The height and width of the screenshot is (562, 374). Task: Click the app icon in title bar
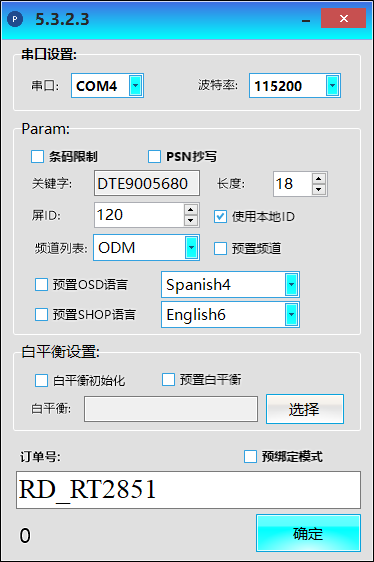(15, 19)
